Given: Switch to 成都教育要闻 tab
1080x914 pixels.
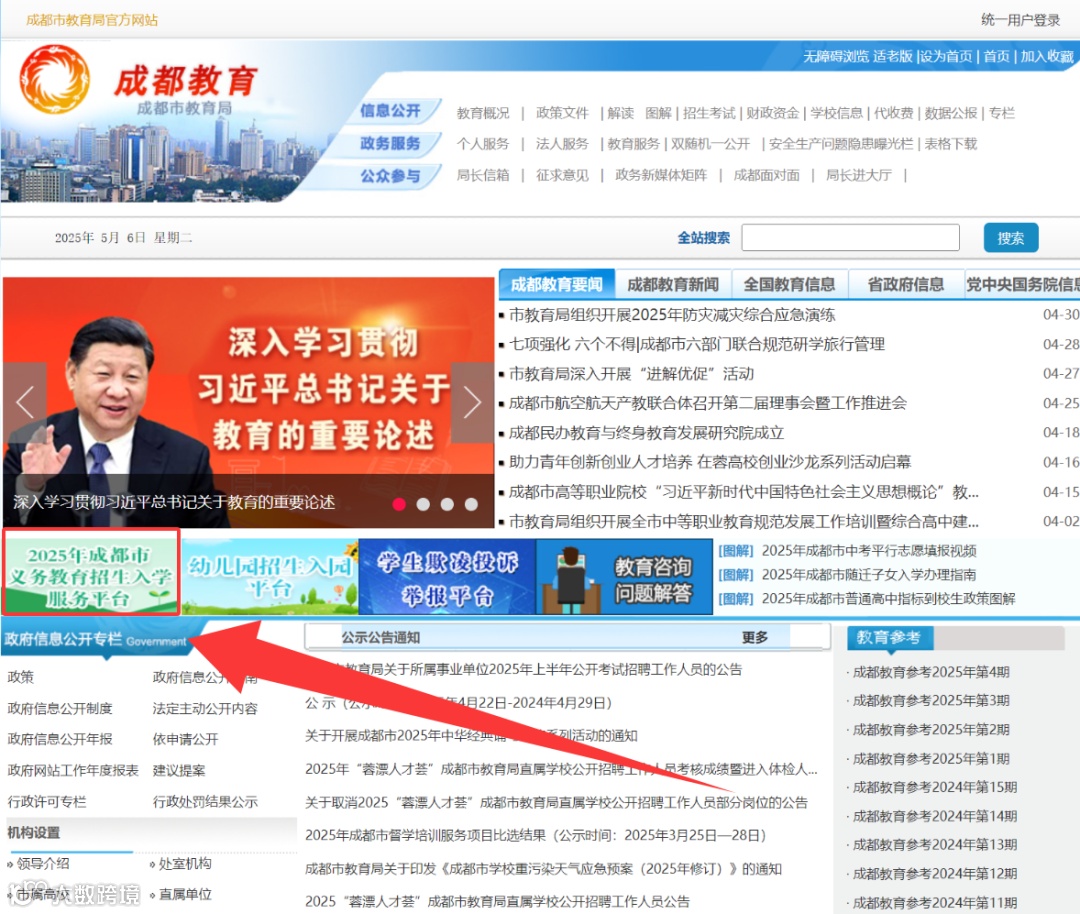Looking at the screenshot, I should point(557,284).
